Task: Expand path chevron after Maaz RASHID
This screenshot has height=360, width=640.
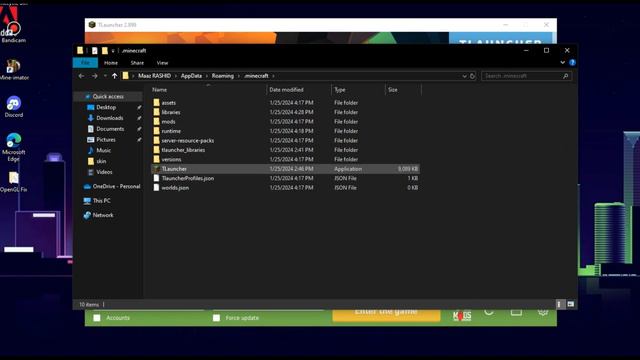Action: tap(176, 76)
